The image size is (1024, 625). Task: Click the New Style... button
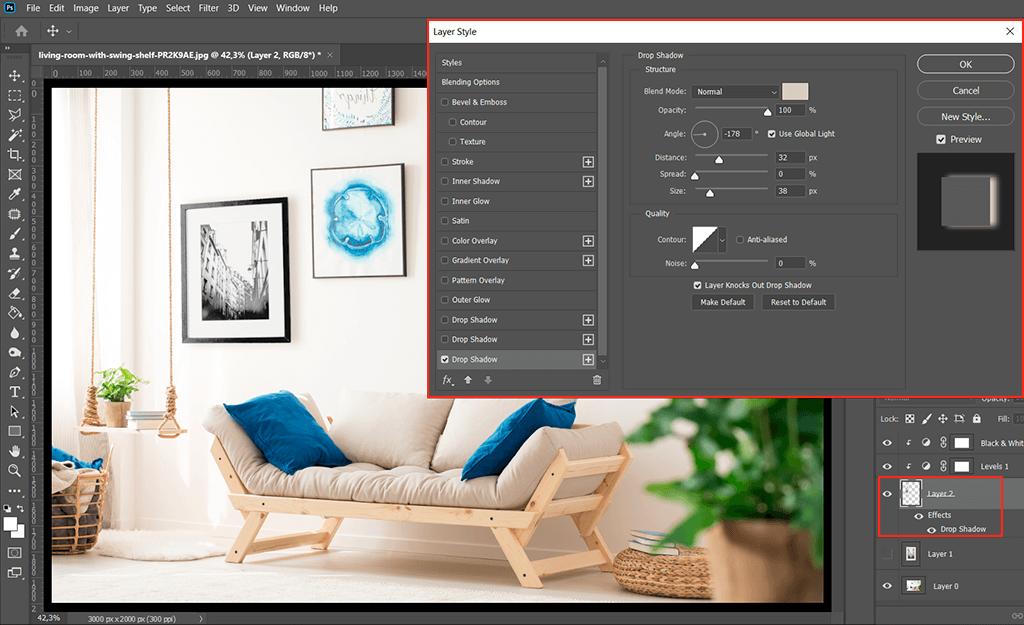coord(965,116)
